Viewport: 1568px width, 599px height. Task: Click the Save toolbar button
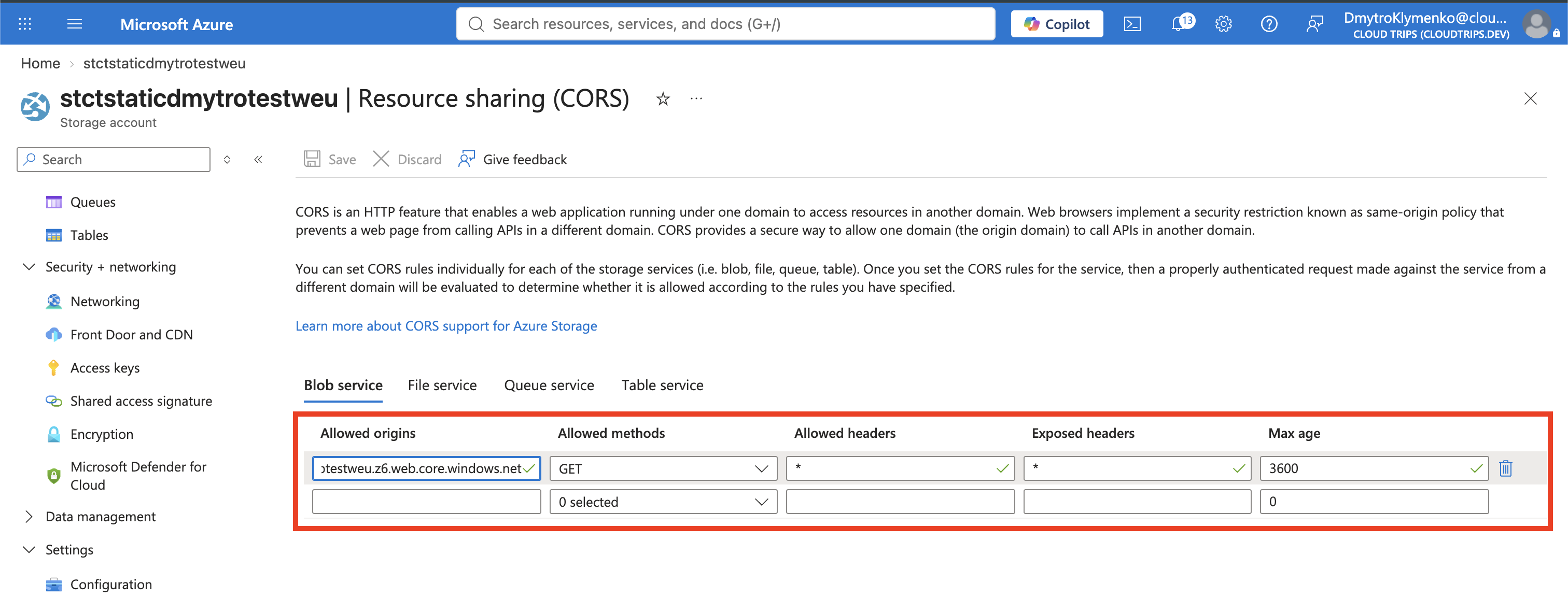[x=330, y=159]
